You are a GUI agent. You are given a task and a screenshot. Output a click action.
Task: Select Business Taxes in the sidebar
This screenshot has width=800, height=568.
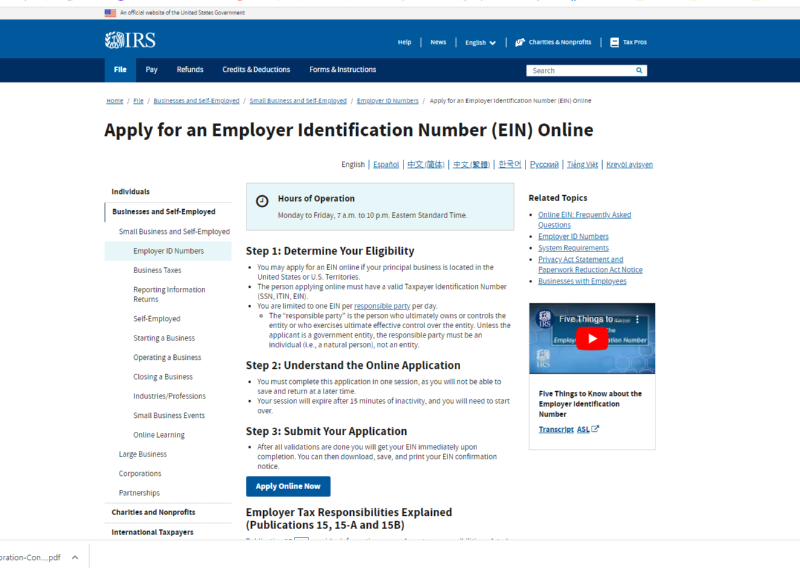(157, 270)
